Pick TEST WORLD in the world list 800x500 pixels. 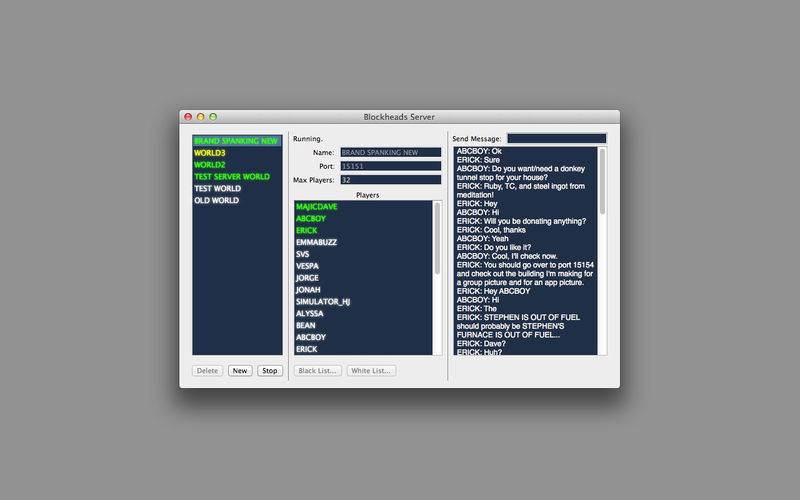(218, 188)
